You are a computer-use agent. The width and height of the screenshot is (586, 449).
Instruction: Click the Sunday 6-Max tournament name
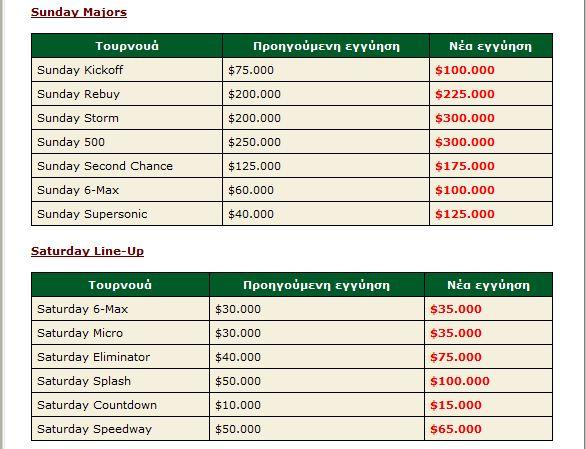tap(78, 190)
